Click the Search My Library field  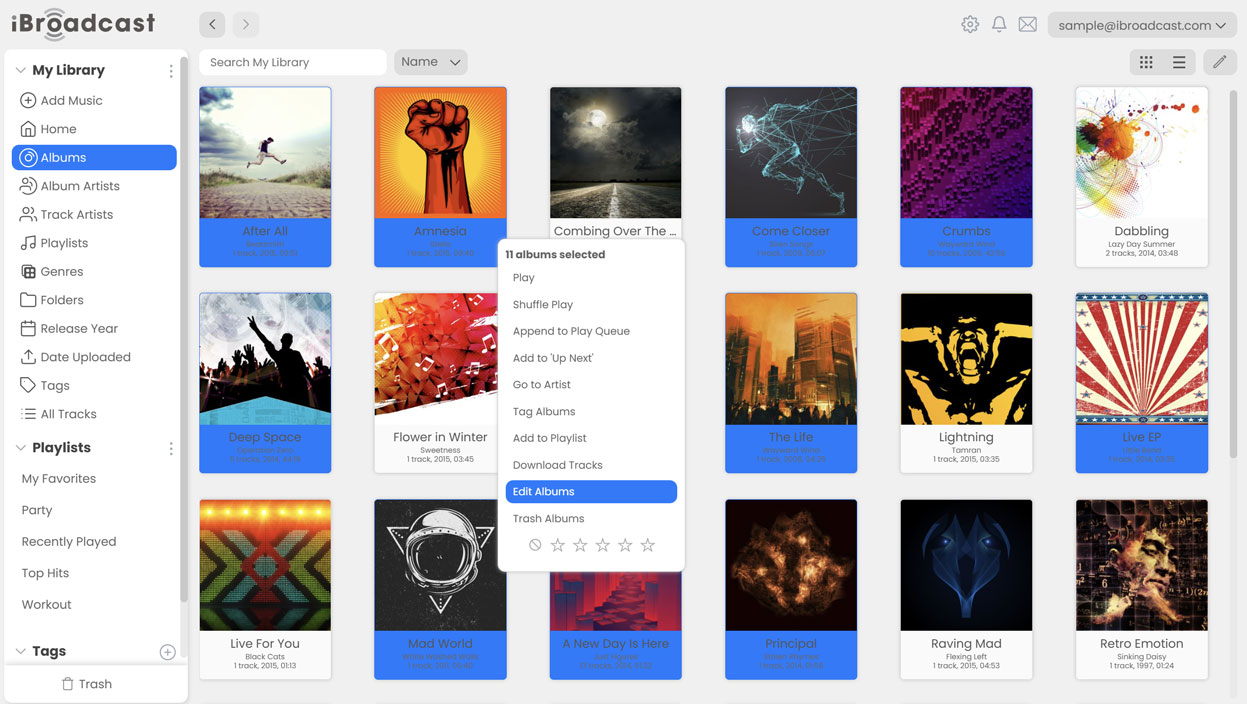coord(292,62)
